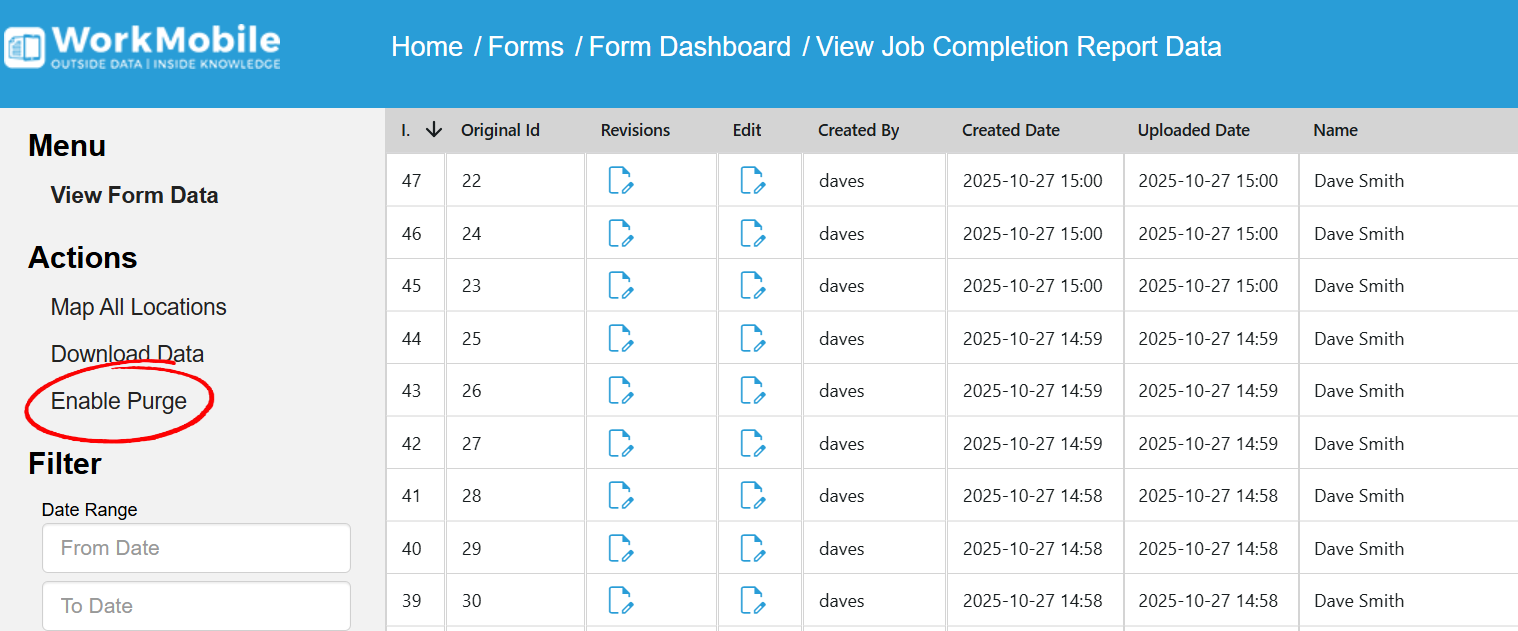Click Download Data action
The image size is (1518, 631).
[127, 354]
